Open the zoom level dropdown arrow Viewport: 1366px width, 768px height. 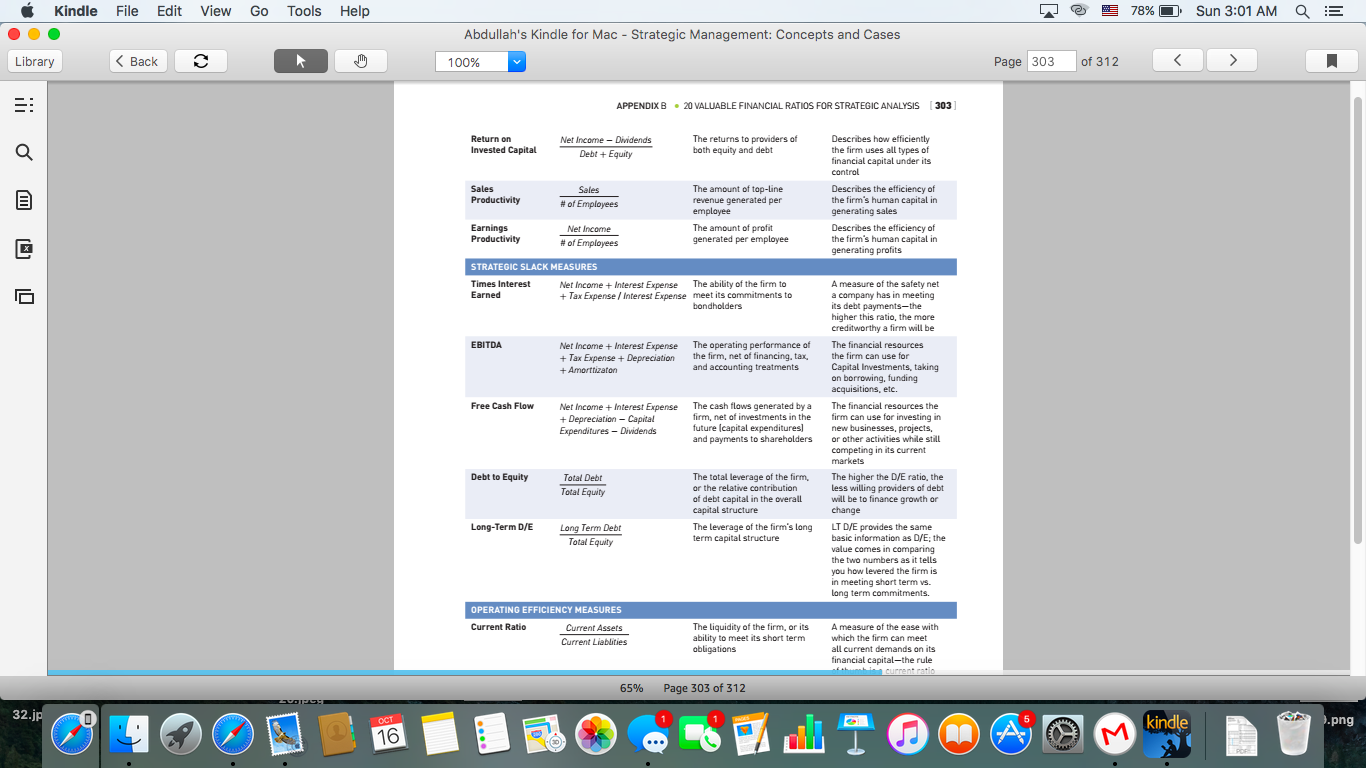pos(517,62)
